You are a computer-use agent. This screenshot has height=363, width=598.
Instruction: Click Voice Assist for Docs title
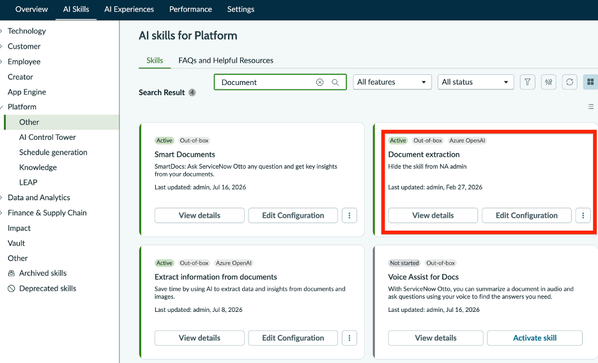click(423, 277)
